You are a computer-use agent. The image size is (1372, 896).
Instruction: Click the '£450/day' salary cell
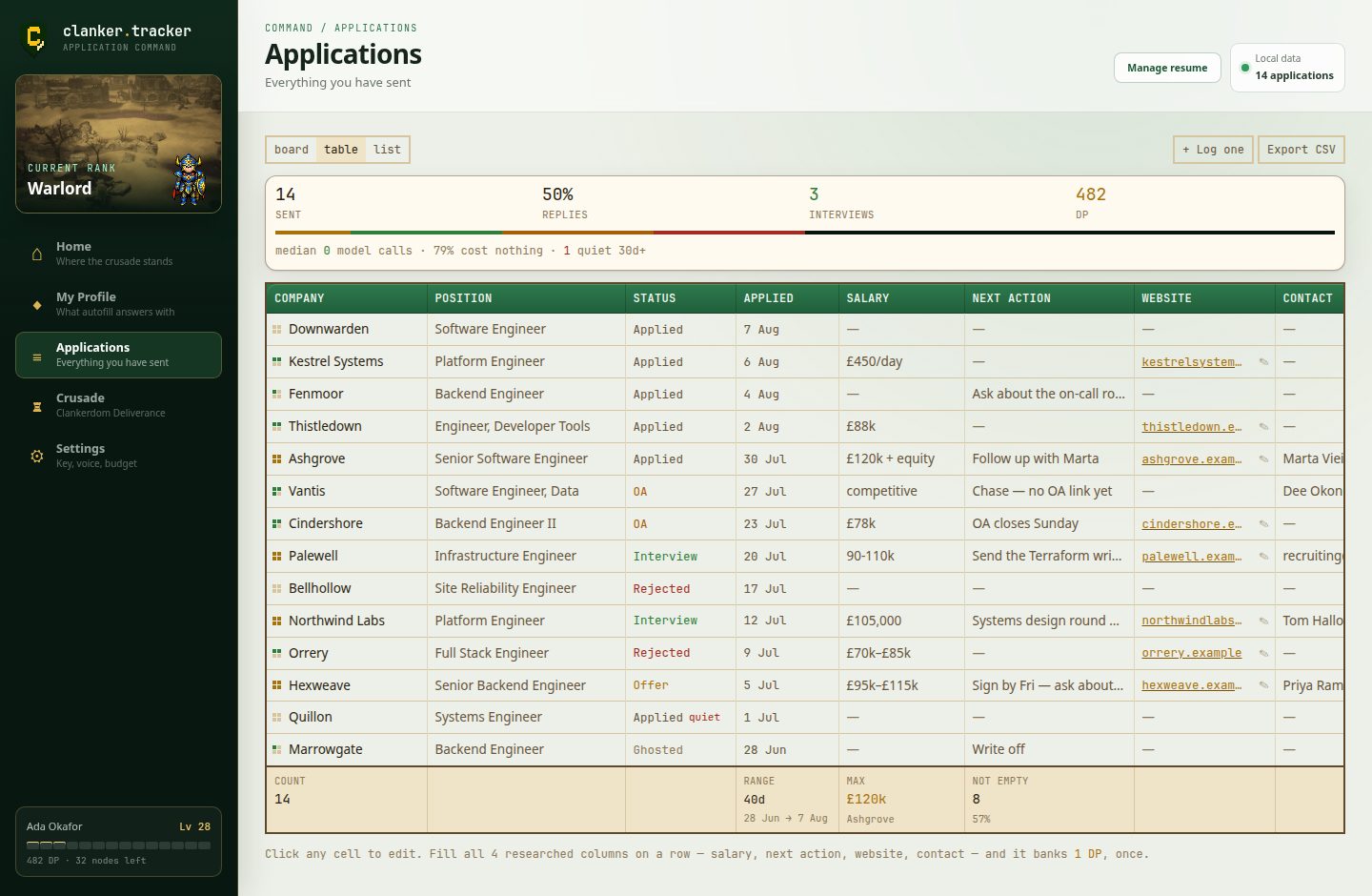(901, 362)
